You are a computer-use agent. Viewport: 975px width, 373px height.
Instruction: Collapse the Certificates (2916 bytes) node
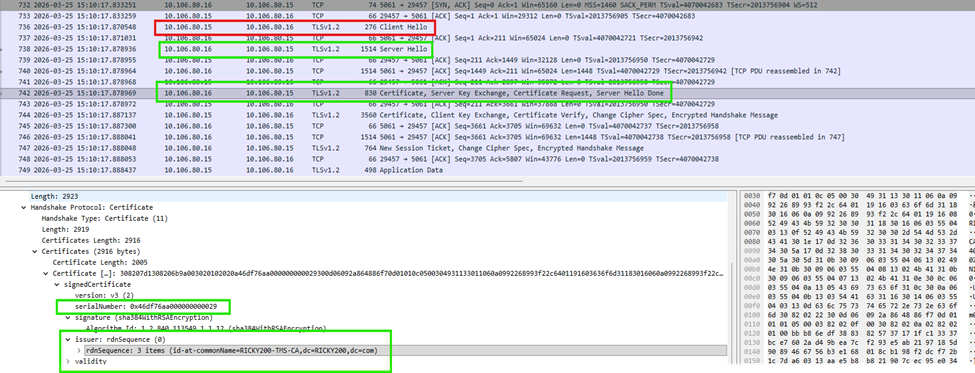point(35,252)
